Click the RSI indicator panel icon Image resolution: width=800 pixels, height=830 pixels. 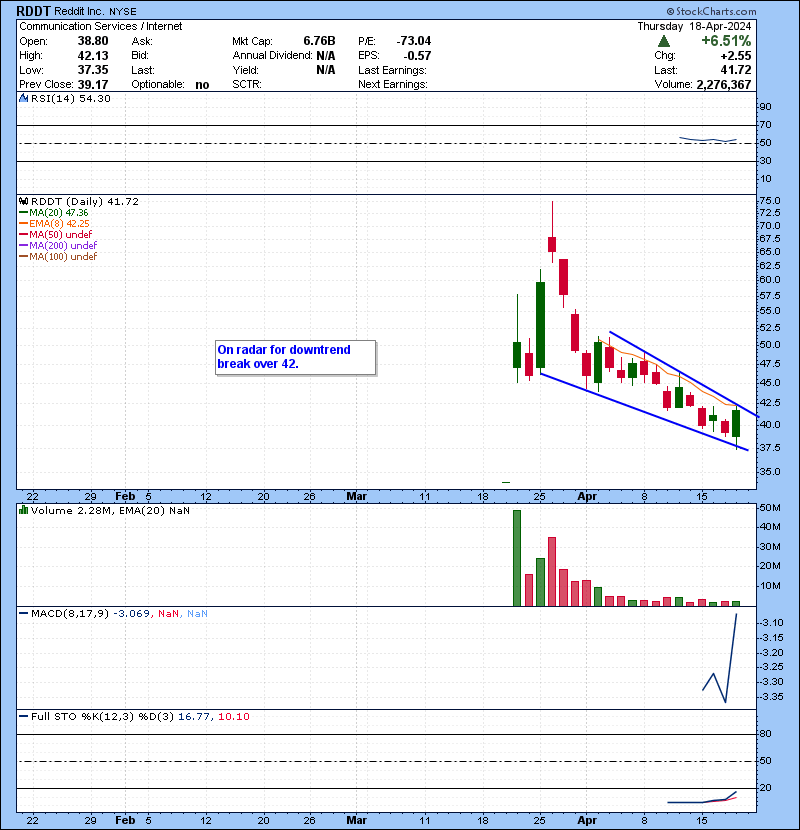(23, 98)
